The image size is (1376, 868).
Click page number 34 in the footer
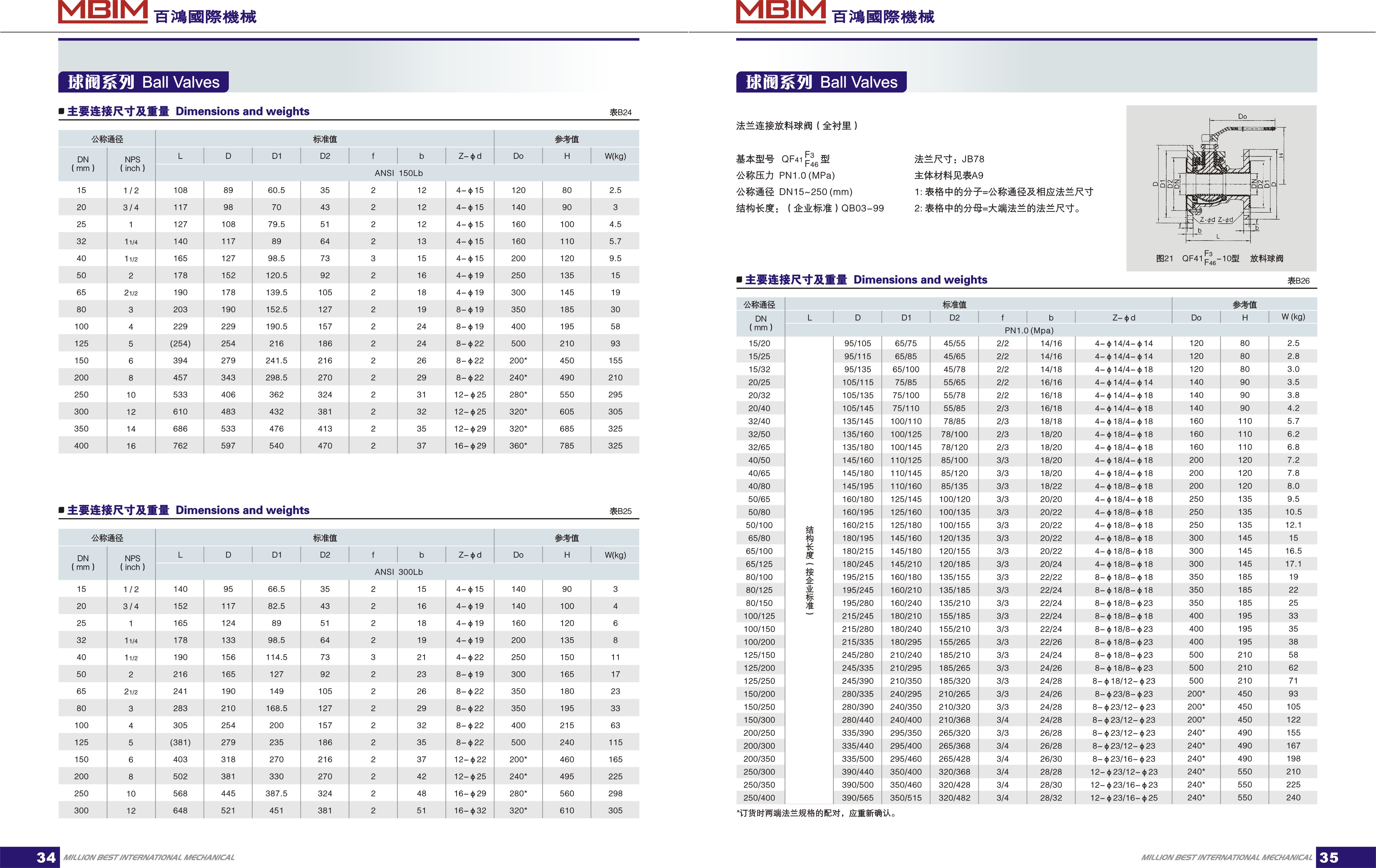[46, 857]
